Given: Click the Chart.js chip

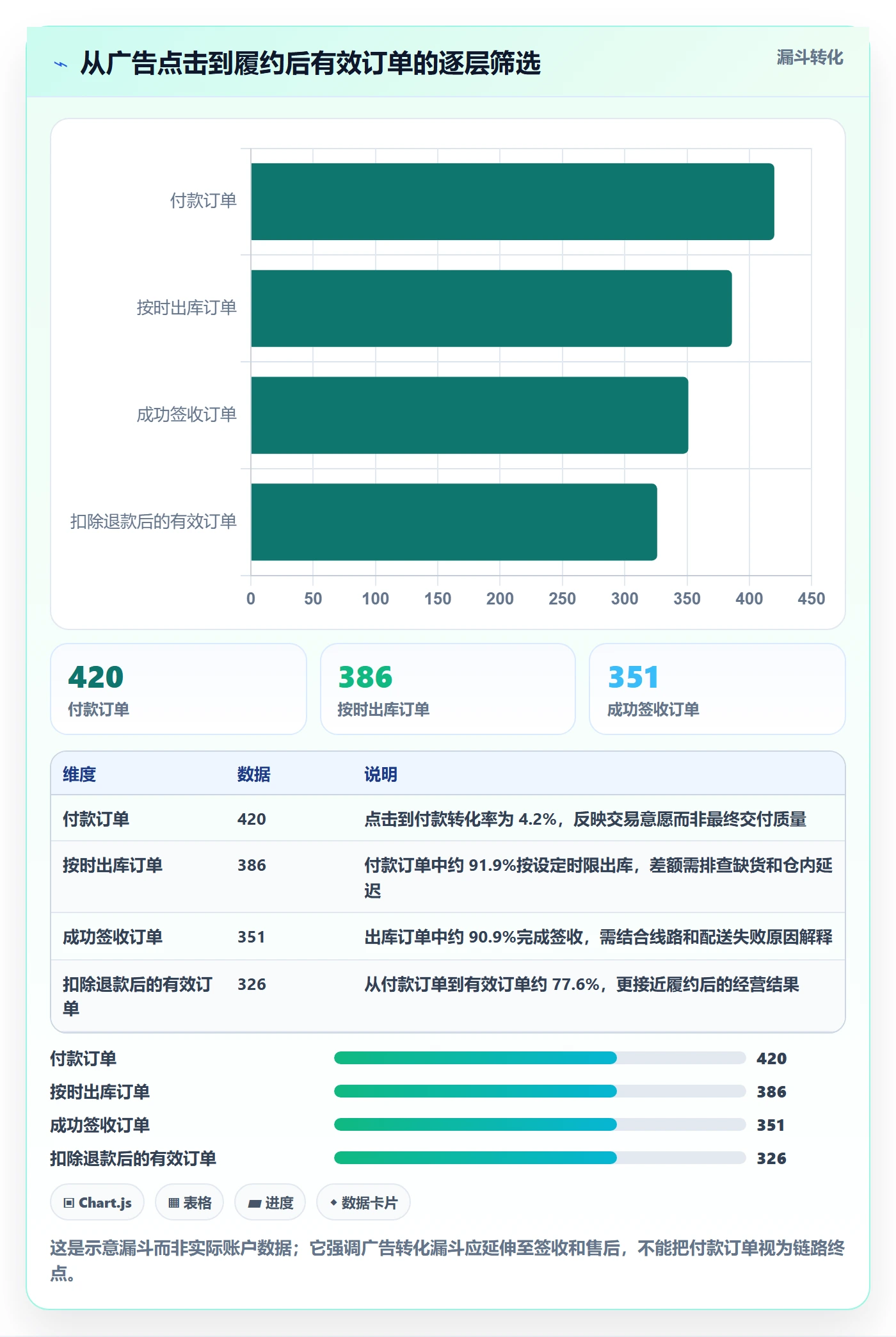Looking at the screenshot, I should click(97, 1203).
